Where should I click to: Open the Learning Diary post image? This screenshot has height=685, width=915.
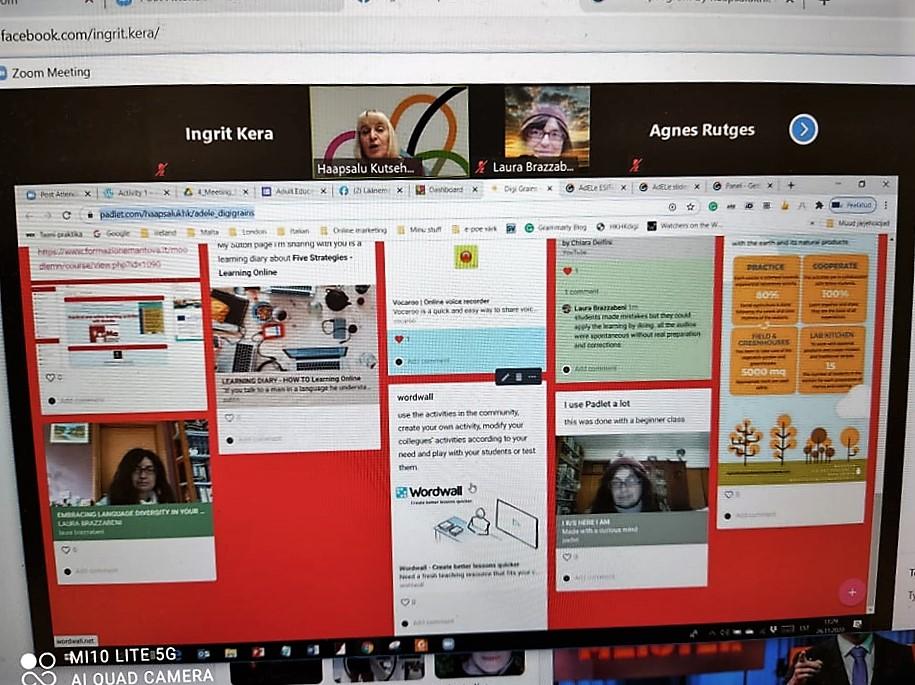pos(296,328)
